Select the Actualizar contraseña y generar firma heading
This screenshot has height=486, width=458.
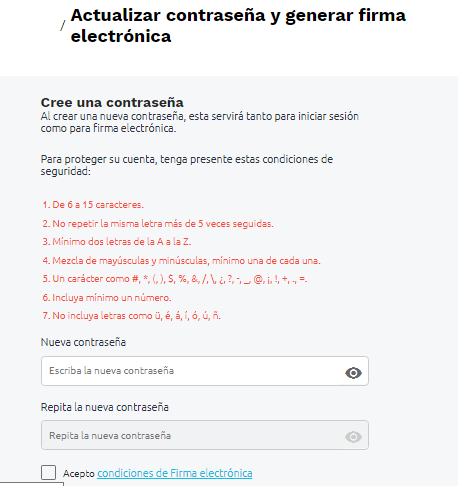click(238, 25)
